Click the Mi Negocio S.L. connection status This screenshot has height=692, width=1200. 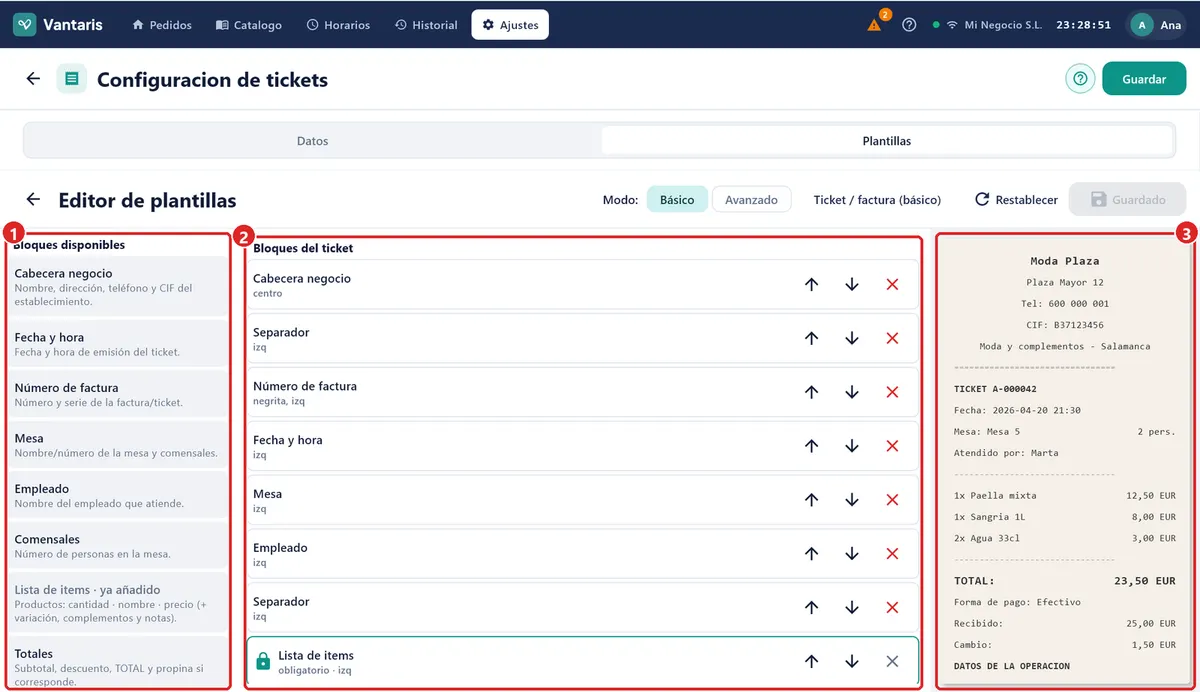[987, 25]
